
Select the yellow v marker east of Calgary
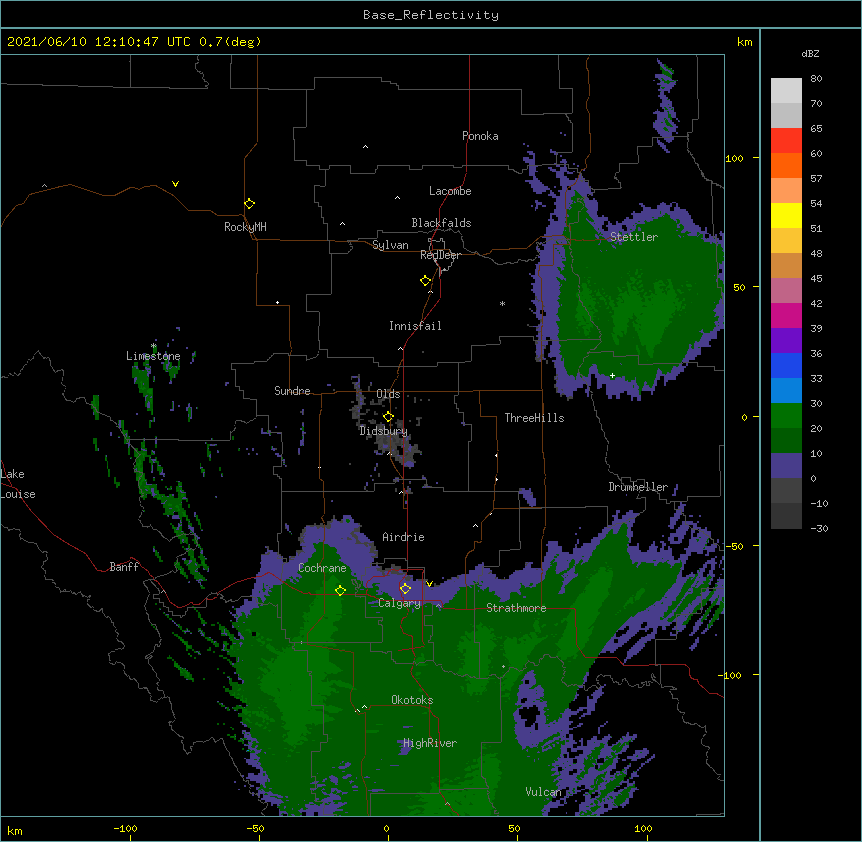coord(429,584)
